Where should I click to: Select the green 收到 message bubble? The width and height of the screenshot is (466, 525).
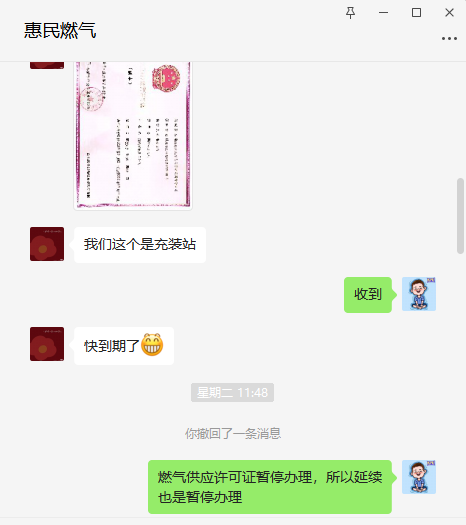click(x=368, y=295)
